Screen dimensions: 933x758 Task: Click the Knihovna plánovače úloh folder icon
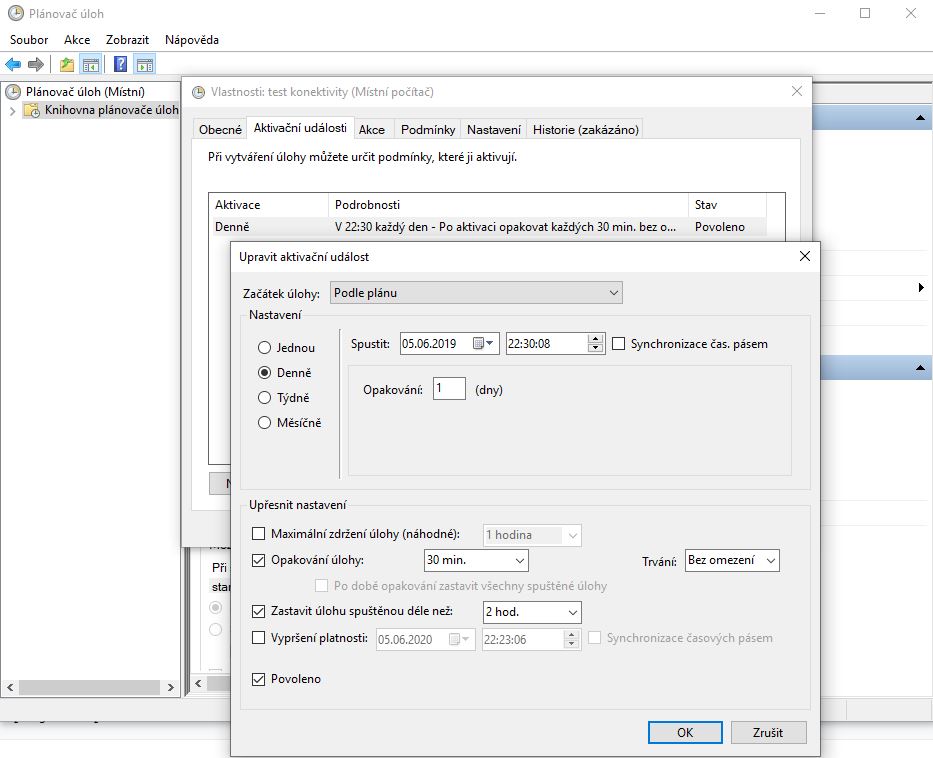(32, 110)
